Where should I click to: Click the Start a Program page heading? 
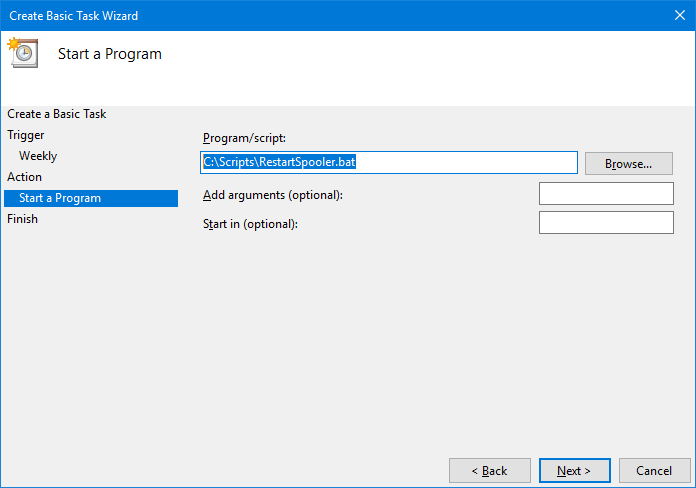110,54
